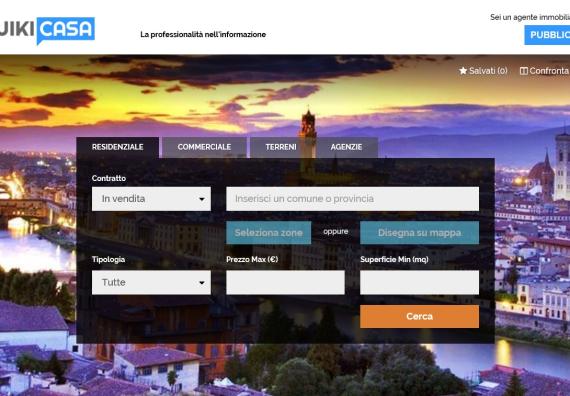Viewport: 570px width, 396px height.
Task: Open the Salvati (0) saved listings link
Action: (x=483, y=71)
